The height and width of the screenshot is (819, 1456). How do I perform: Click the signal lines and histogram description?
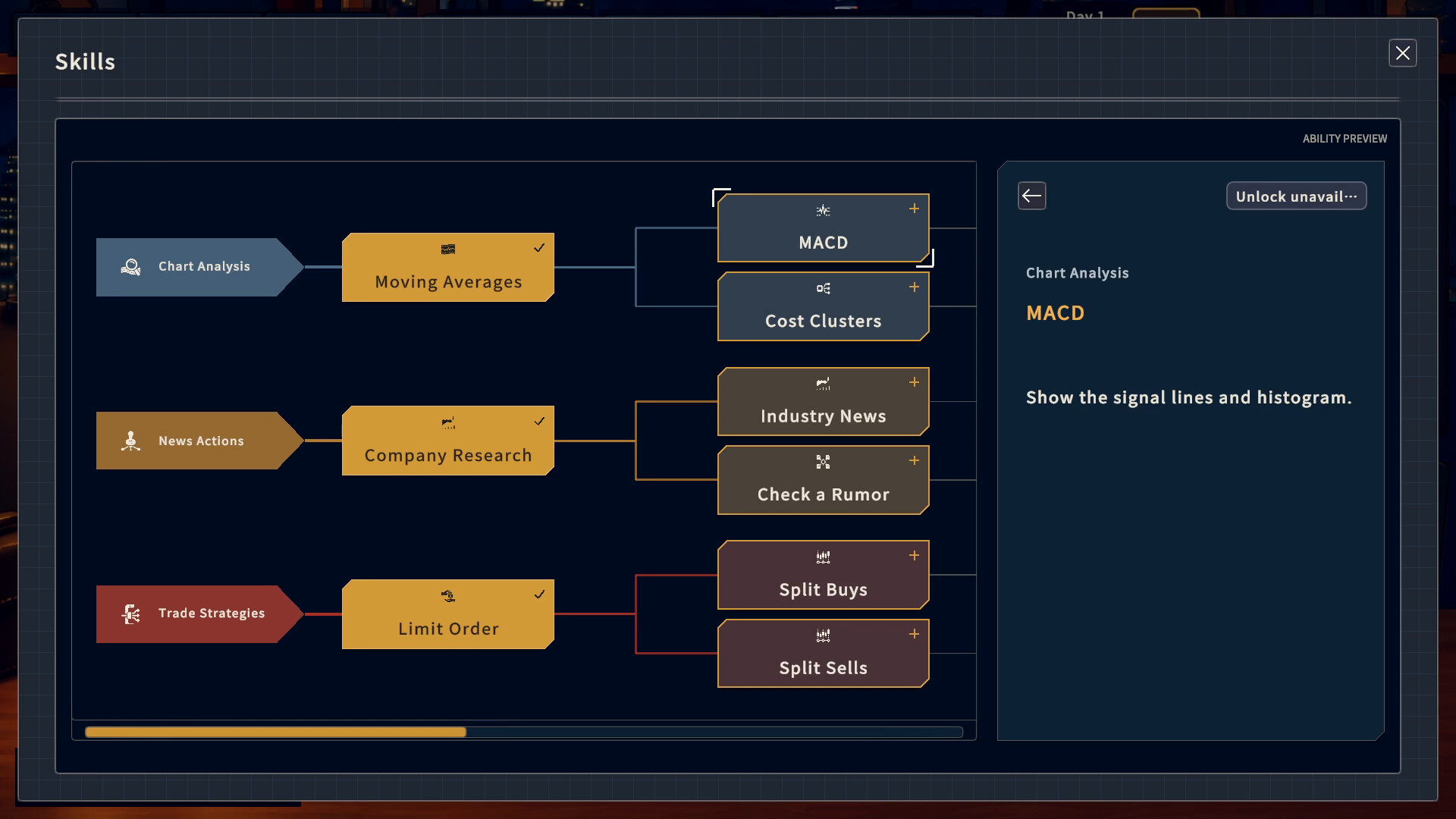(x=1188, y=398)
